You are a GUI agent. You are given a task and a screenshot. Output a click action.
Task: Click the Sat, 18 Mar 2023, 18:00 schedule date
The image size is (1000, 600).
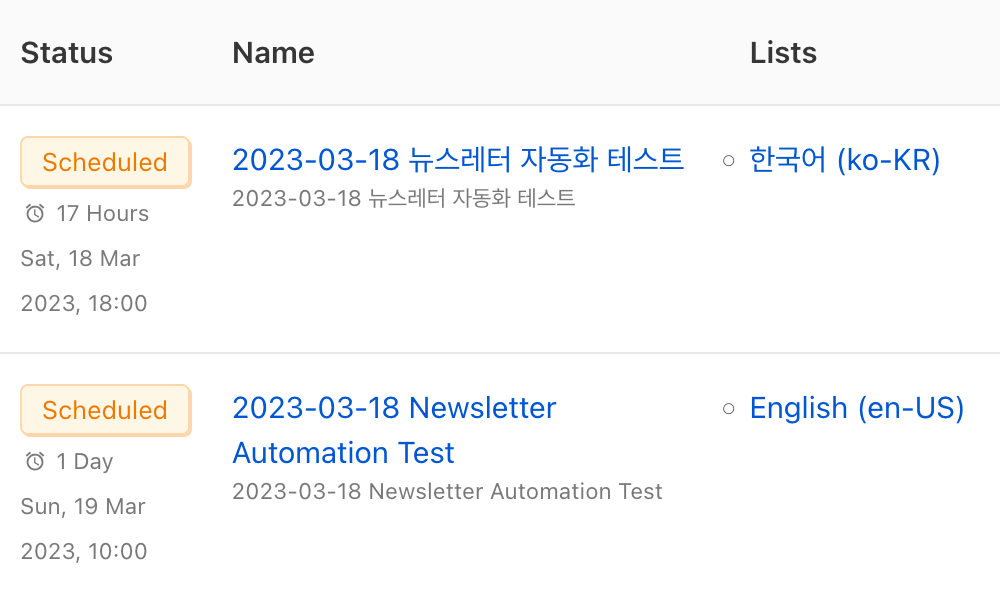click(82, 281)
